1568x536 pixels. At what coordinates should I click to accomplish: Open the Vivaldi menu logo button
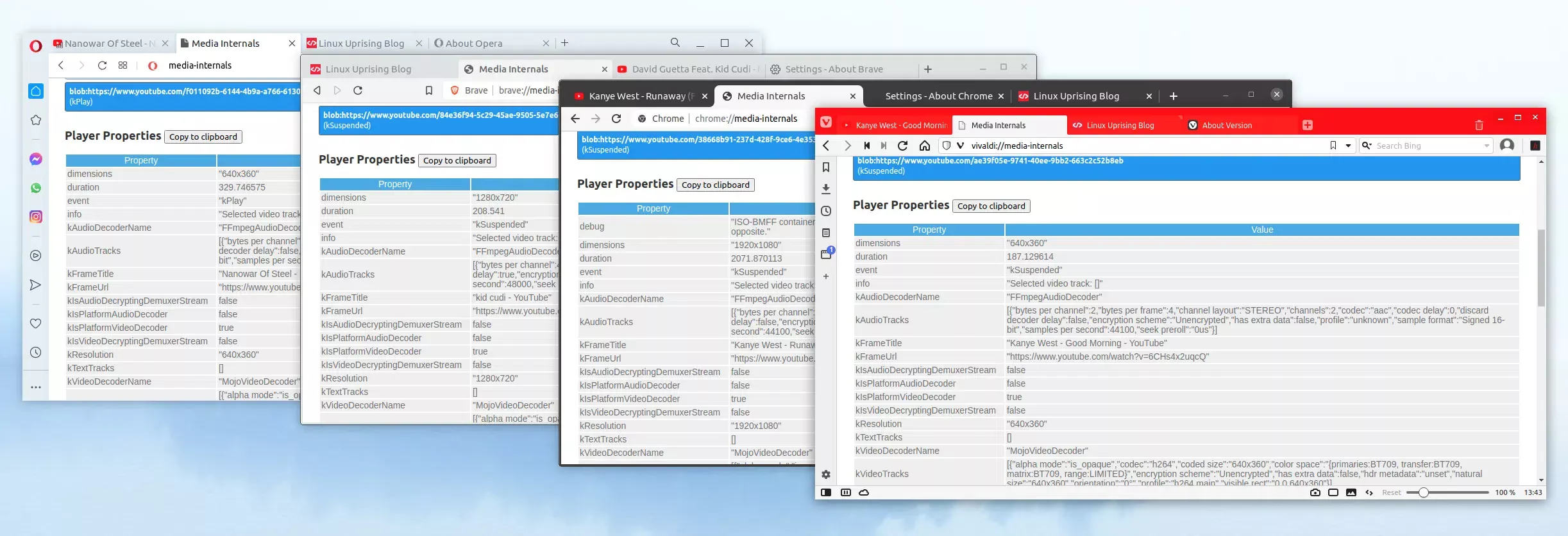[x=826, y=122]
